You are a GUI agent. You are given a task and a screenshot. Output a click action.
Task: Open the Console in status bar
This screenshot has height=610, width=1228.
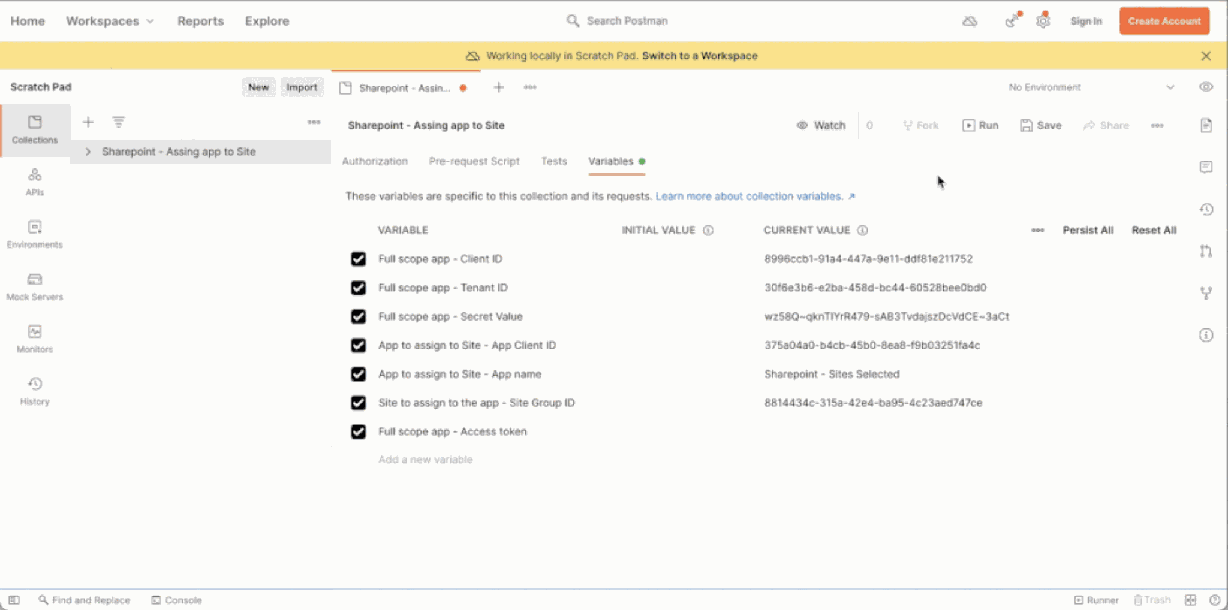[177, 600]
